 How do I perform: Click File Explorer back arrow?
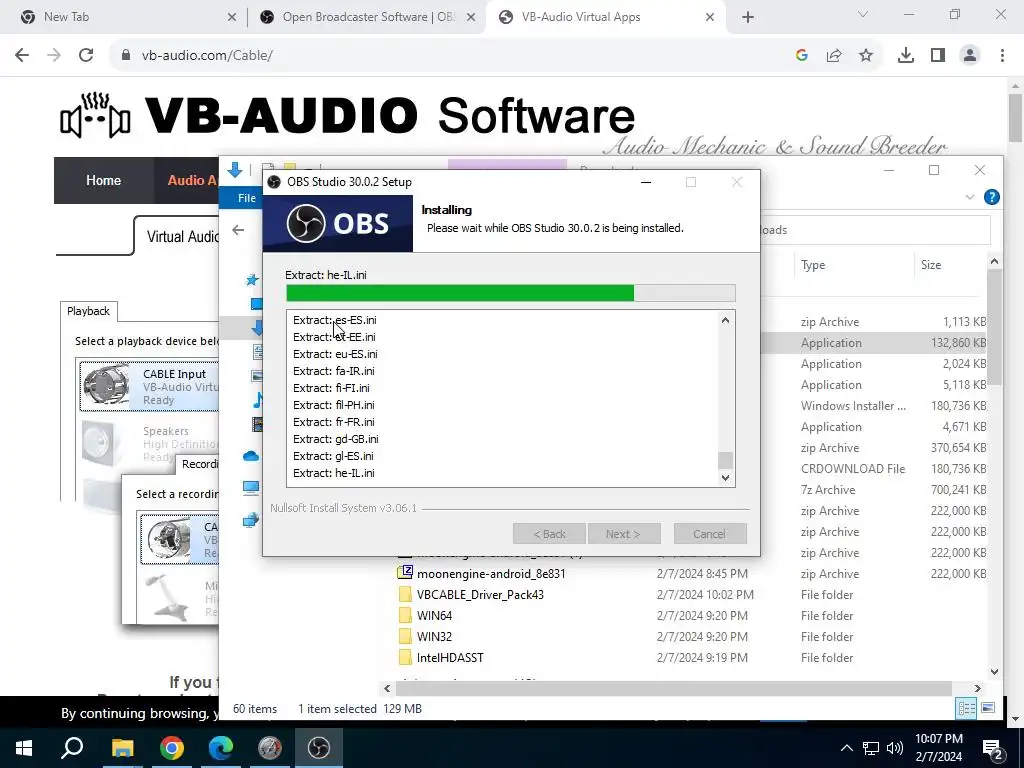click(238, 230)
